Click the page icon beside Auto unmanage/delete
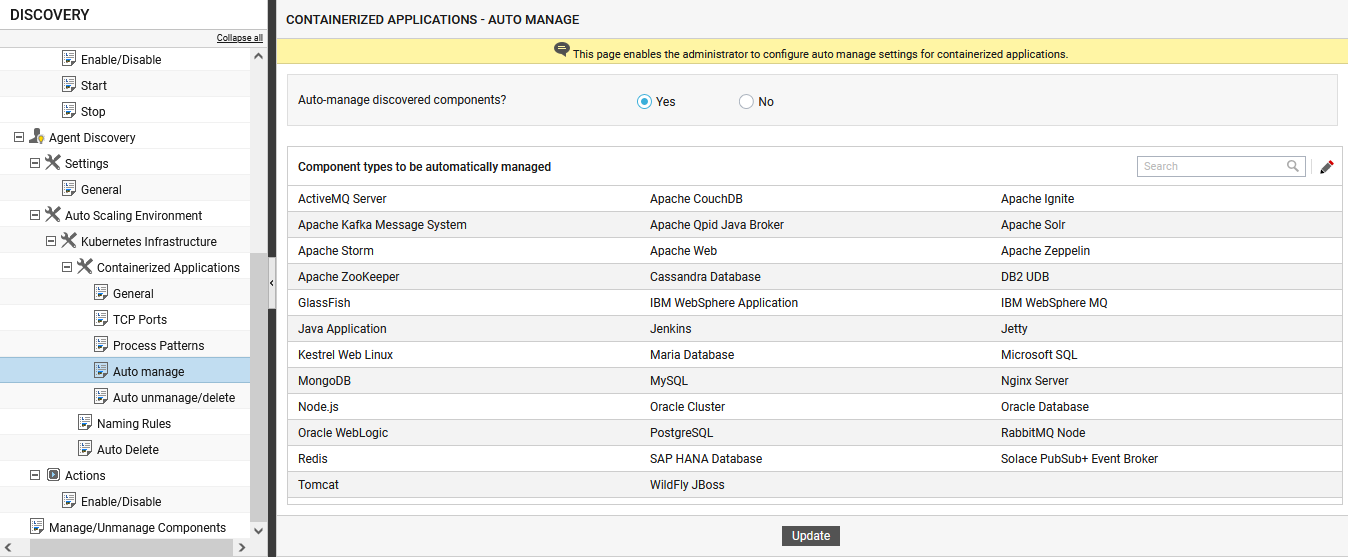The width and height of the screenshot is (1348, 557). tap(101, 397)
